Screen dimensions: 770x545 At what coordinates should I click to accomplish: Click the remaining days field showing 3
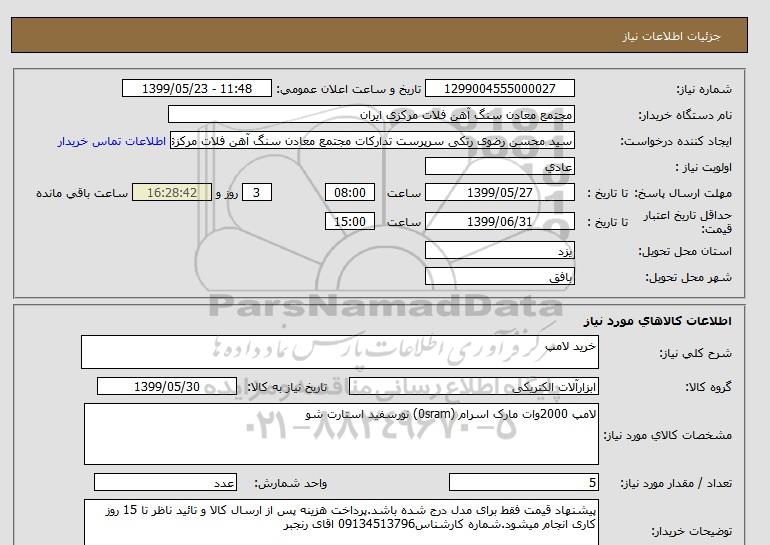[256, 192]
